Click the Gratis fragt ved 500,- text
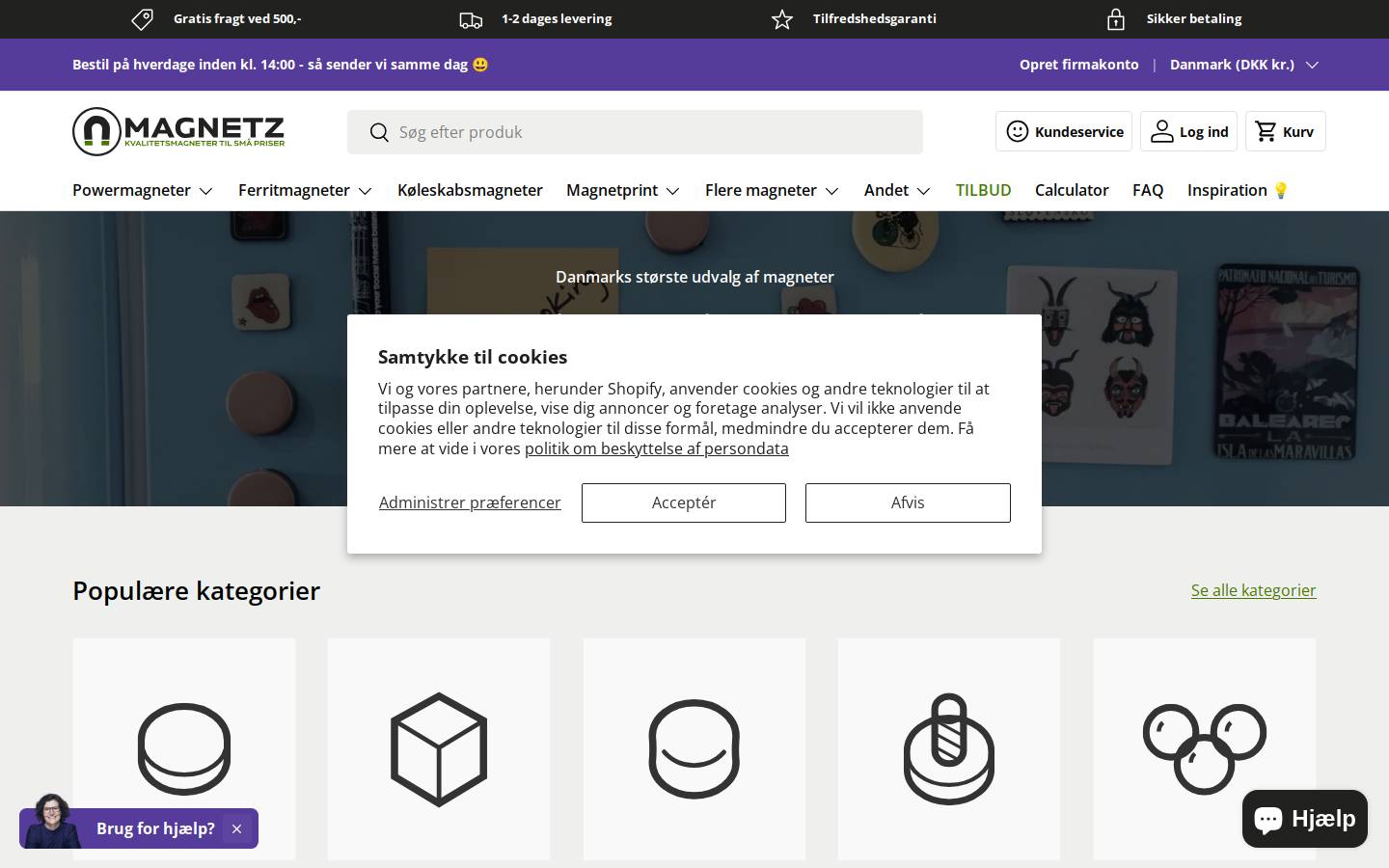Screen dimensions: 1389x868 (x=237, y=18)
